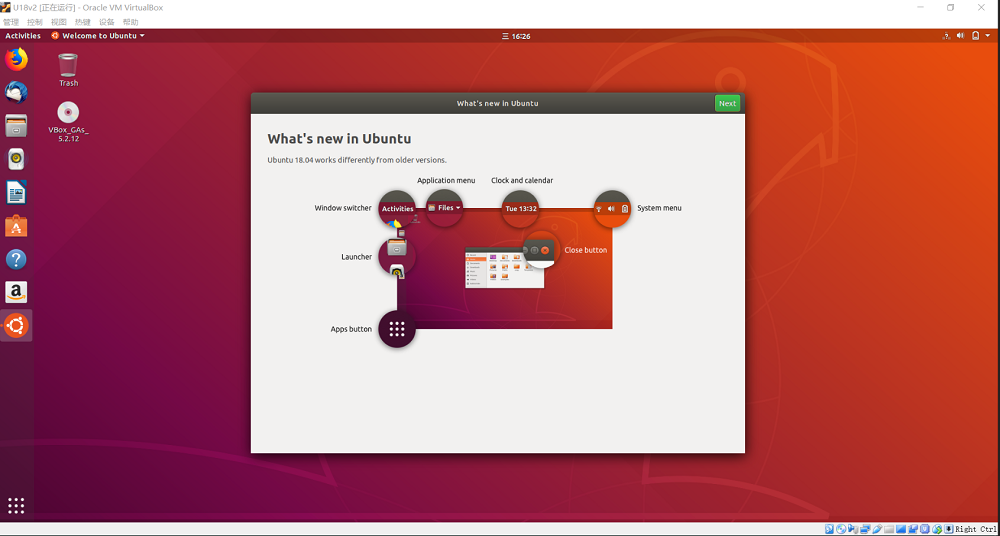Click the Application menu label
1000x536 pixels.
(x=446, y=181)
